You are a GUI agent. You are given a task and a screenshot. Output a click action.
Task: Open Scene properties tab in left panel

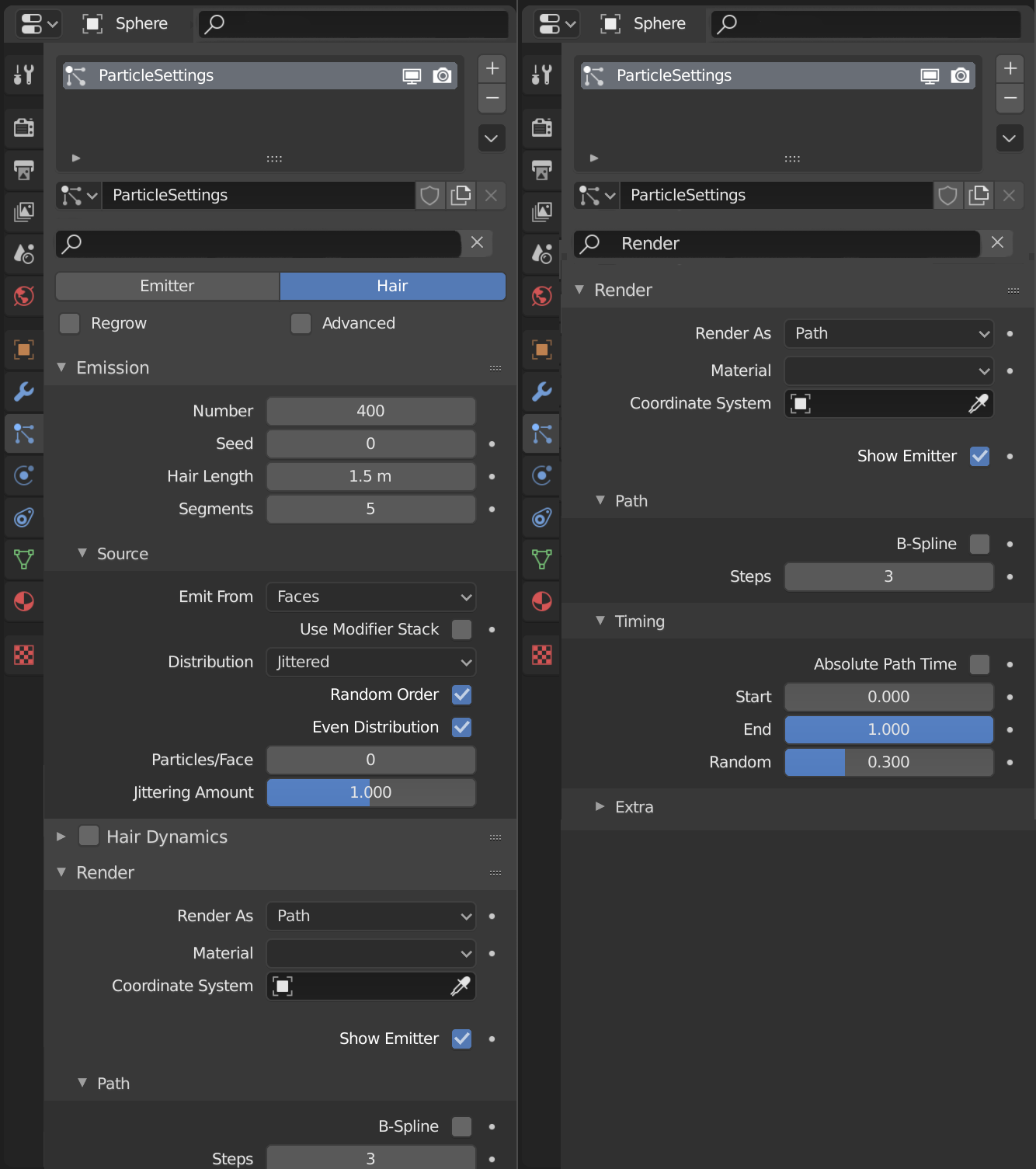24,252
